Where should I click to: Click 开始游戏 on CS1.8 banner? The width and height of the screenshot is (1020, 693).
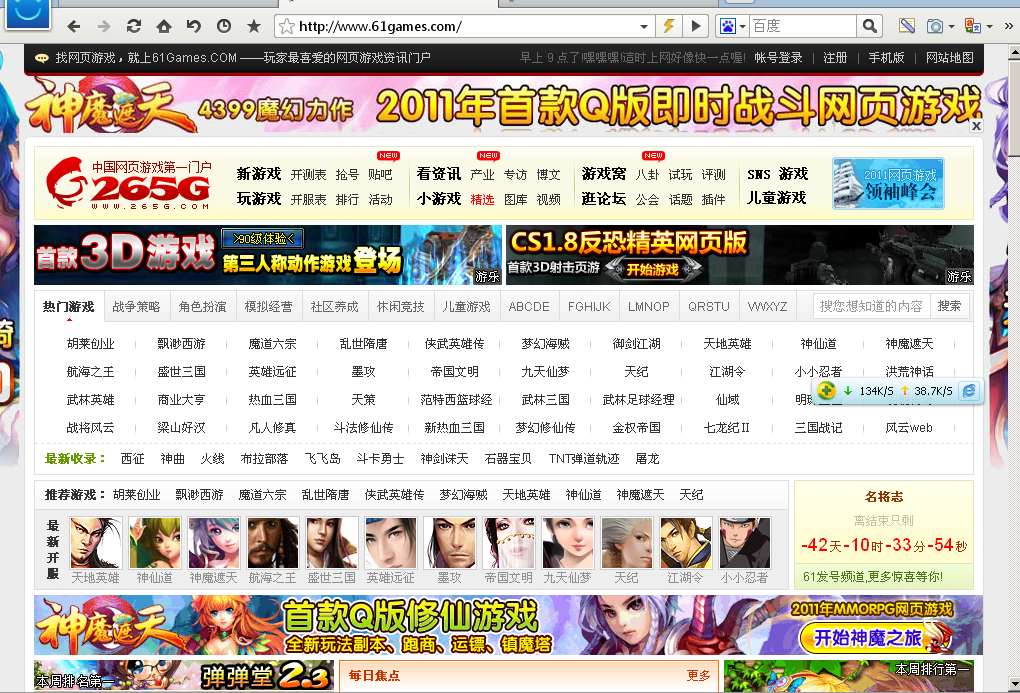click(x=652, y=269)
